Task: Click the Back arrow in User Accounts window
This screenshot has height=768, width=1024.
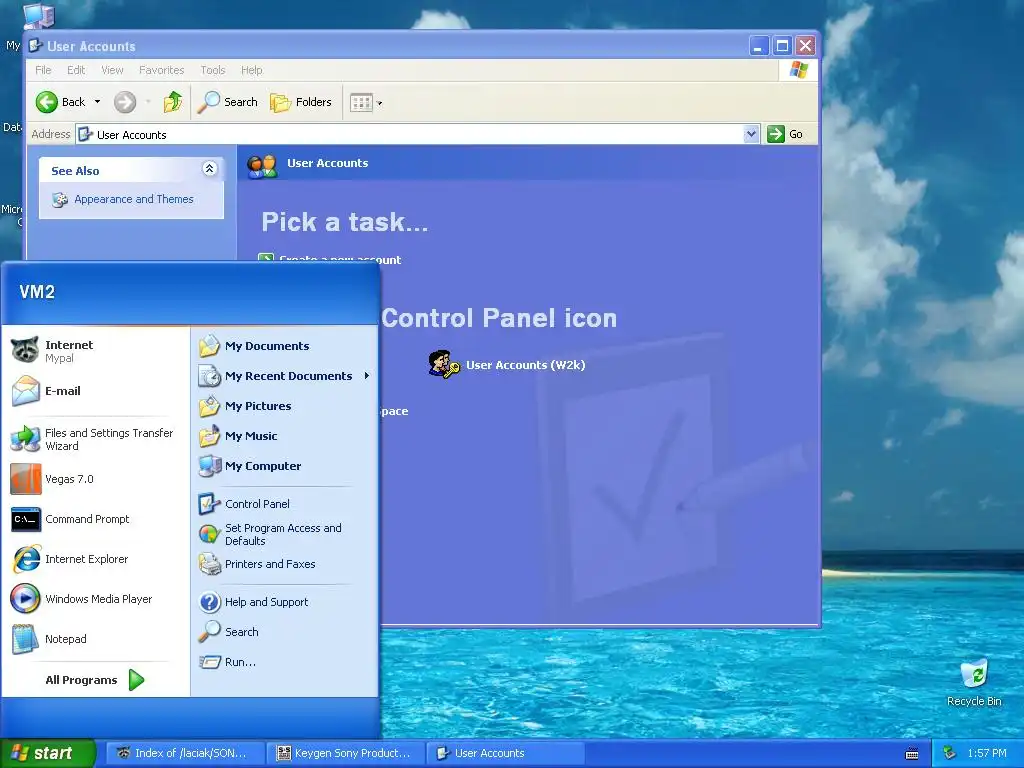Action: [60, 102]
